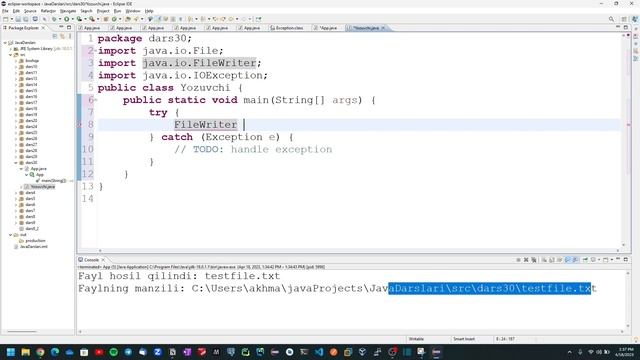Open the Run button dropdown arrow

72,19
